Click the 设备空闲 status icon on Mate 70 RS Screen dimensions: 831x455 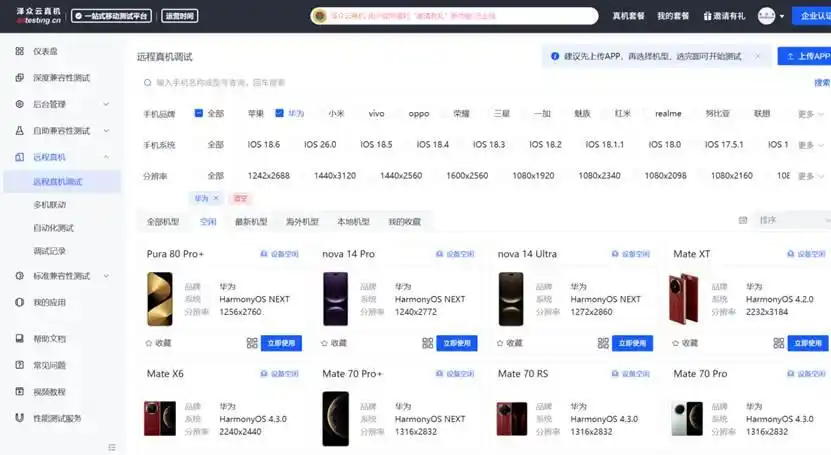tap(615, 374)
